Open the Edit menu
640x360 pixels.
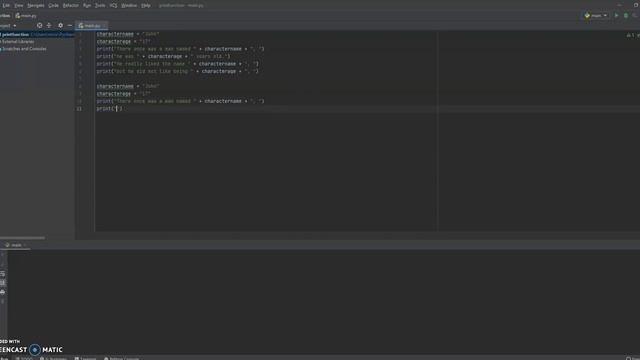(x=6, y=5)
